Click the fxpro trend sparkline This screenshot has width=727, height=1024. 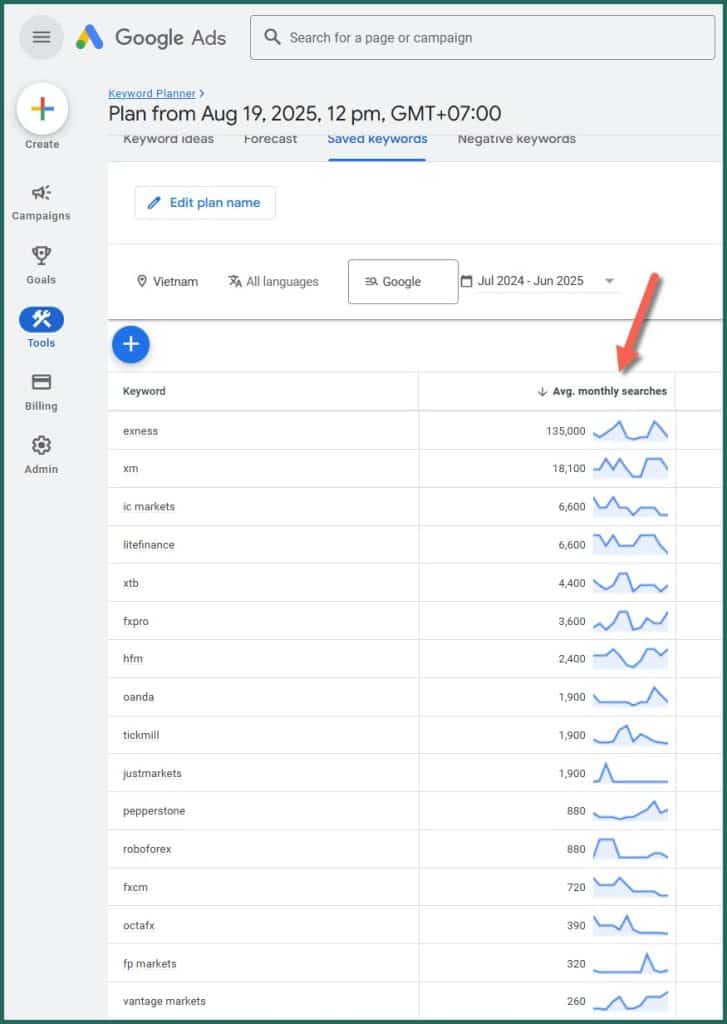[630, 620]
